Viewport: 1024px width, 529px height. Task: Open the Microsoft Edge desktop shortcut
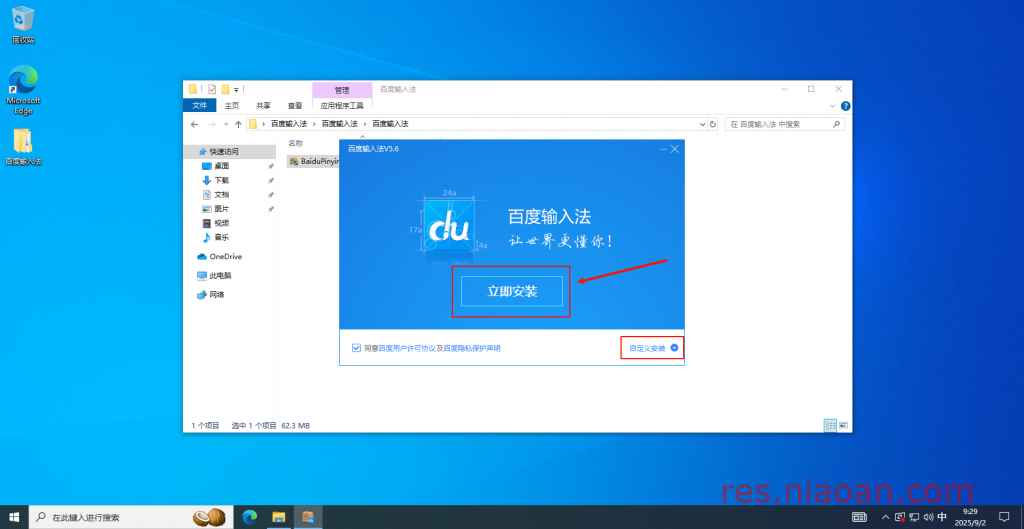pos(23,89)
